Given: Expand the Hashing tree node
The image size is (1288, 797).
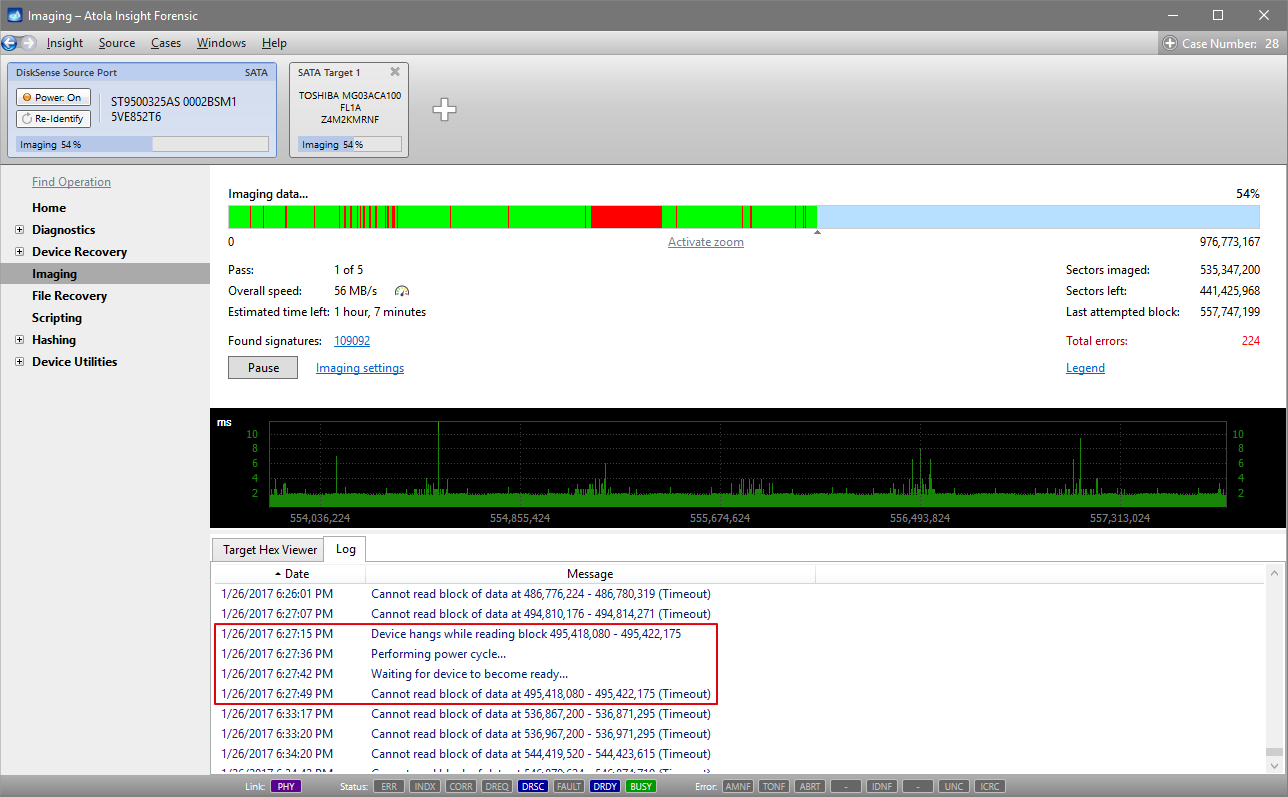Looking at the screenshot, I should pyautogui.click(x=20, y=340).
